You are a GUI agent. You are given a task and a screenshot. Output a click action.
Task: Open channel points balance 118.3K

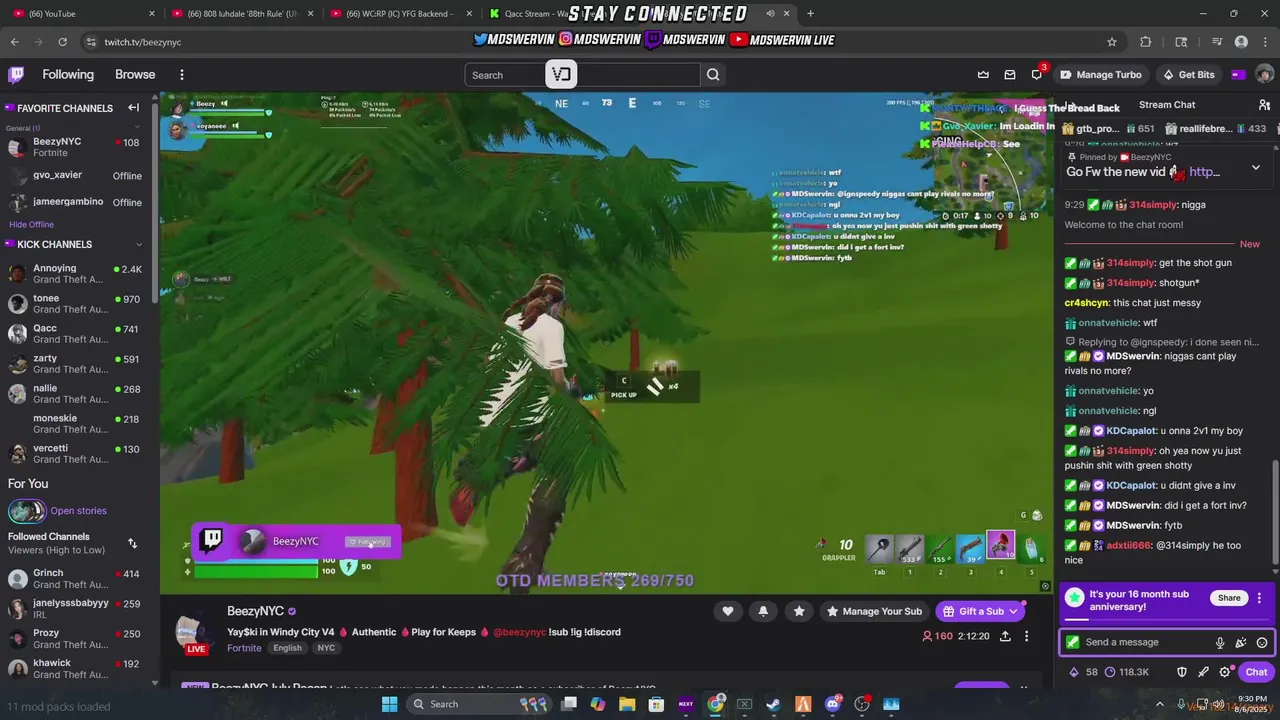[1126, 672]
